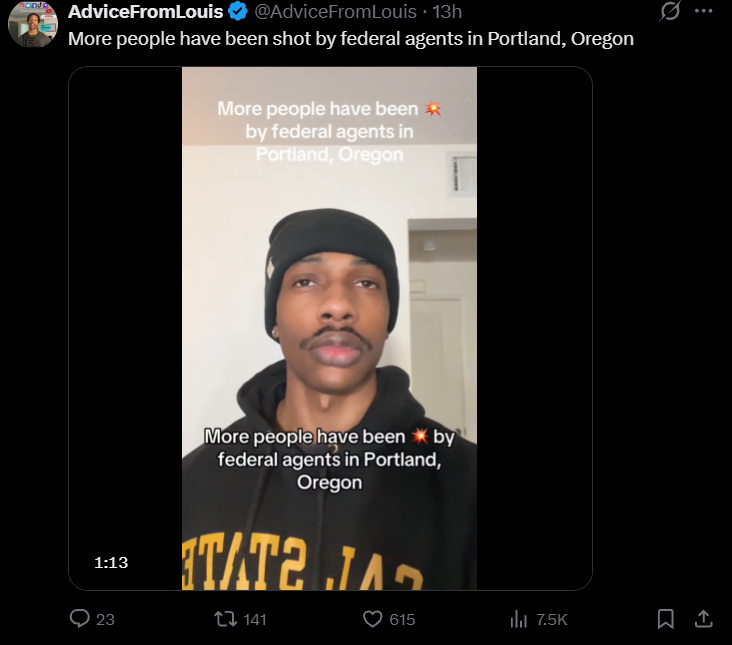Click the 7.5K views count
This screenshot has width=732, height=645.
pos(552,619)
